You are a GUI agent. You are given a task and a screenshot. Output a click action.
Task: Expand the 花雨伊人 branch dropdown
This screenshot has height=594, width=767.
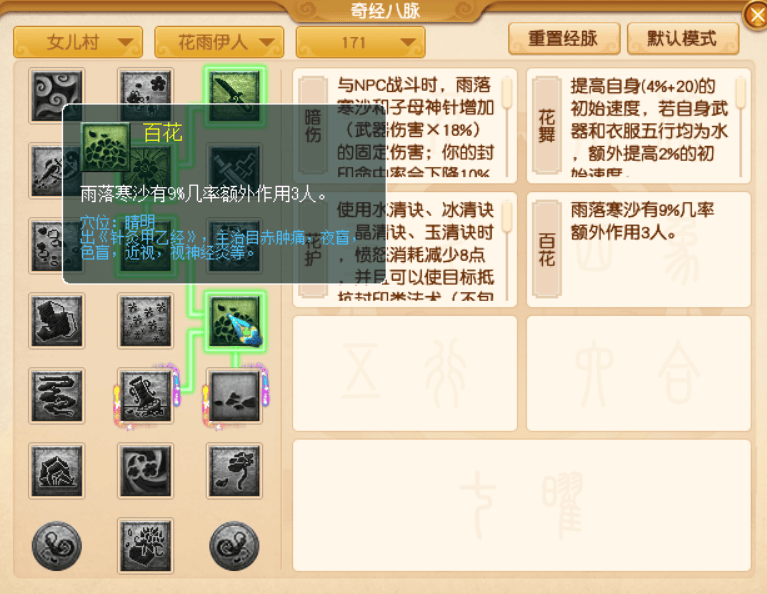[219, 42]
